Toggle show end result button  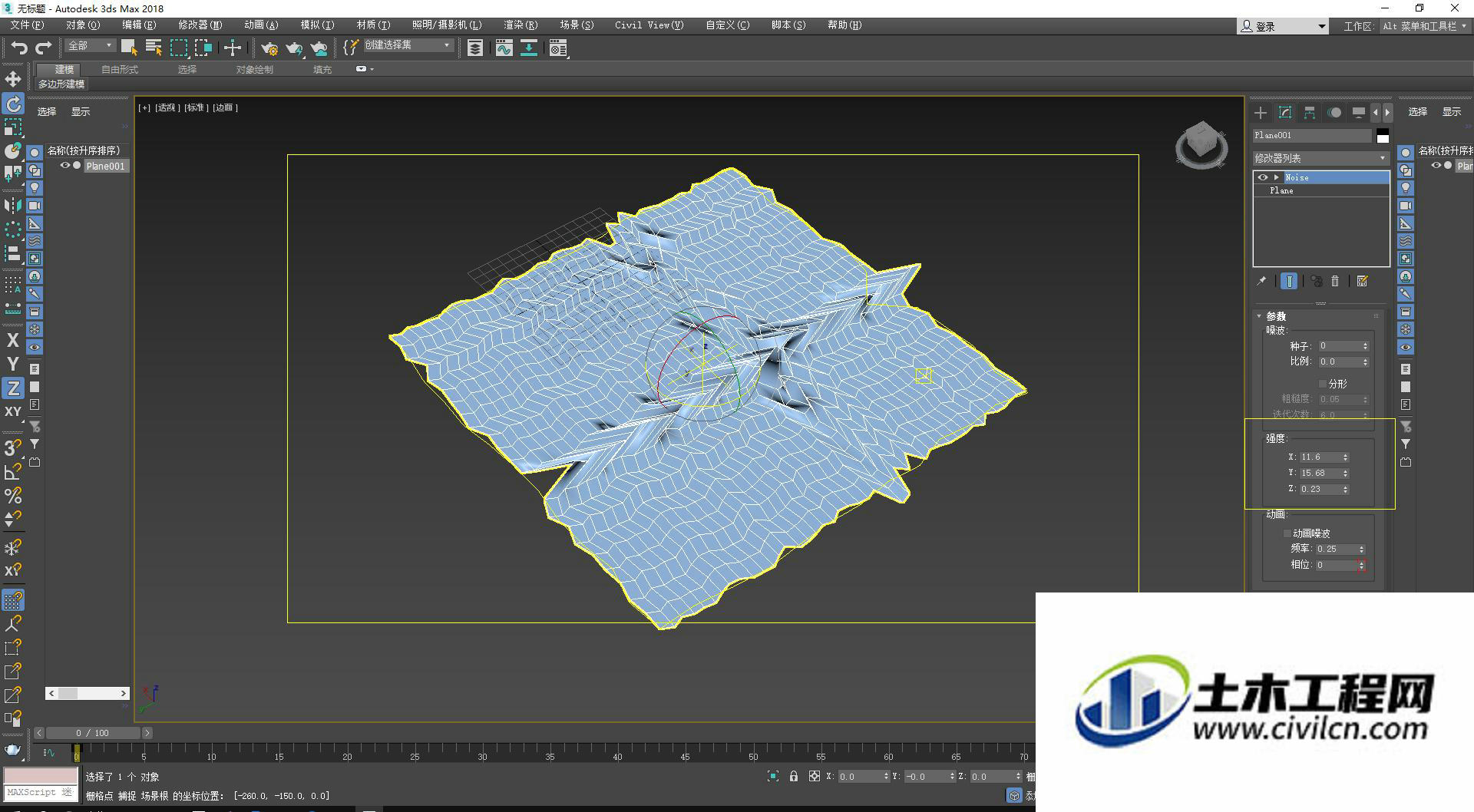click(1289, 282)
